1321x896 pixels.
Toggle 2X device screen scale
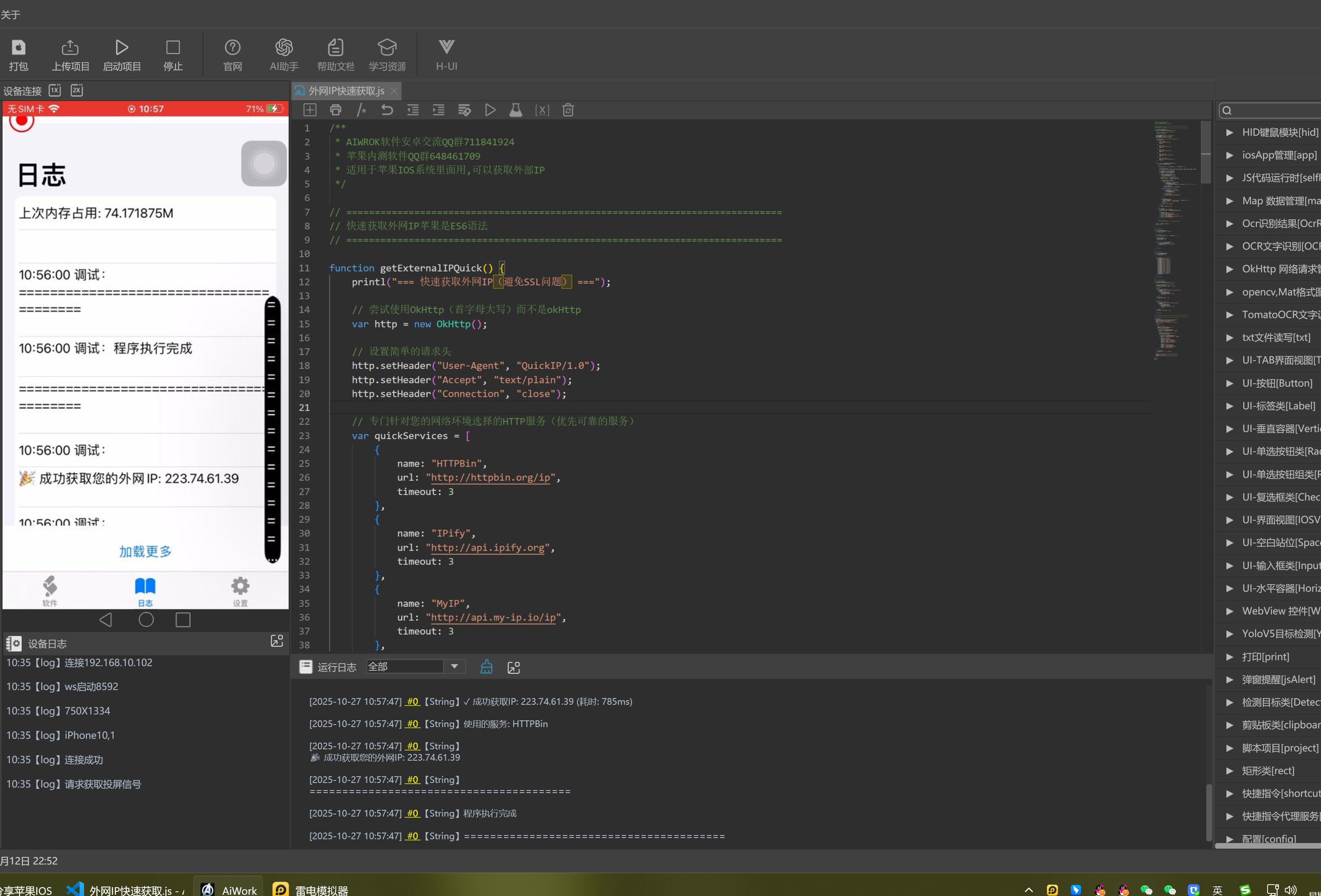(77, 90)
